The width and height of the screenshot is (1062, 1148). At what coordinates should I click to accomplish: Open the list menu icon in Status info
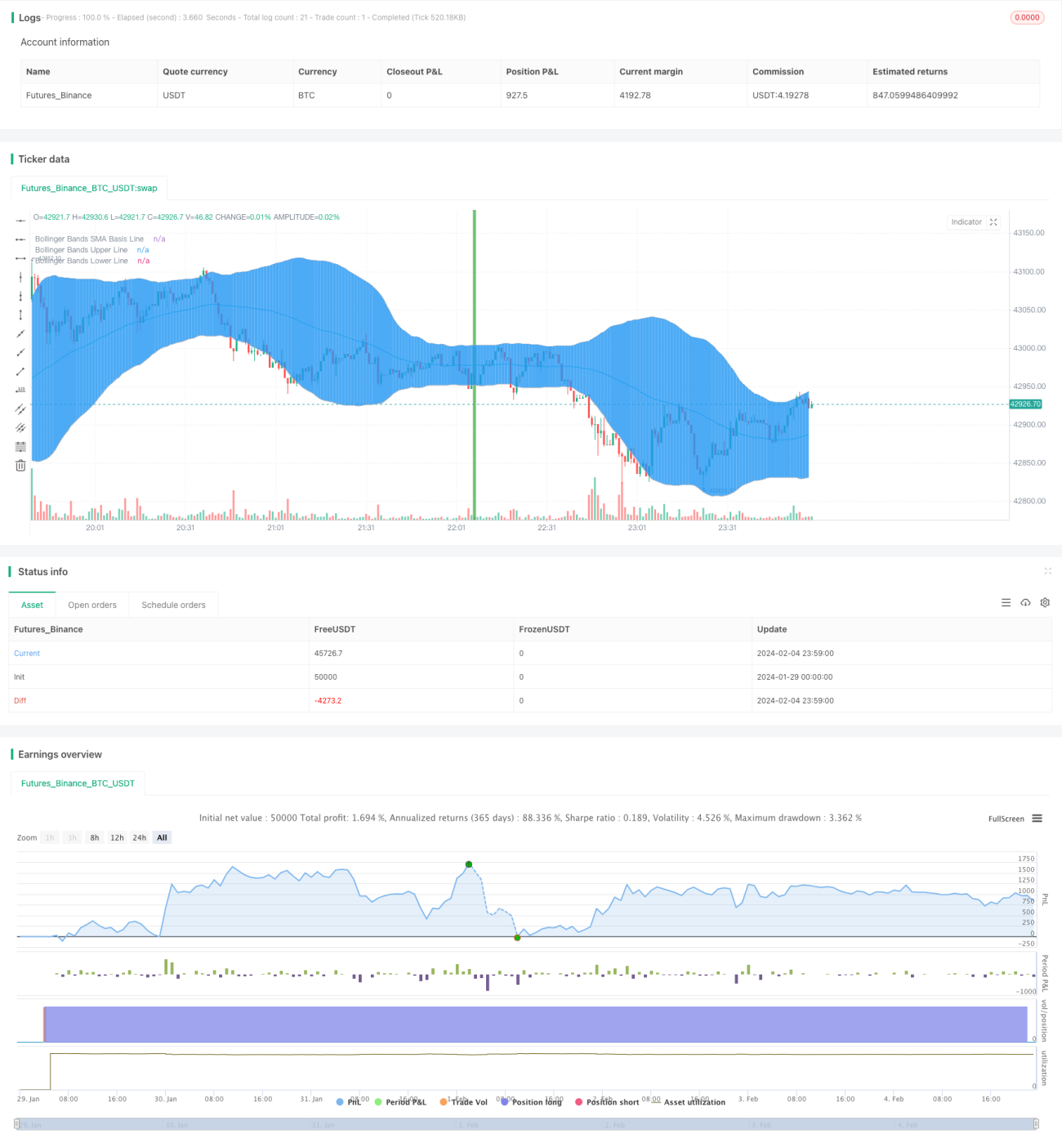(1006, 603)
